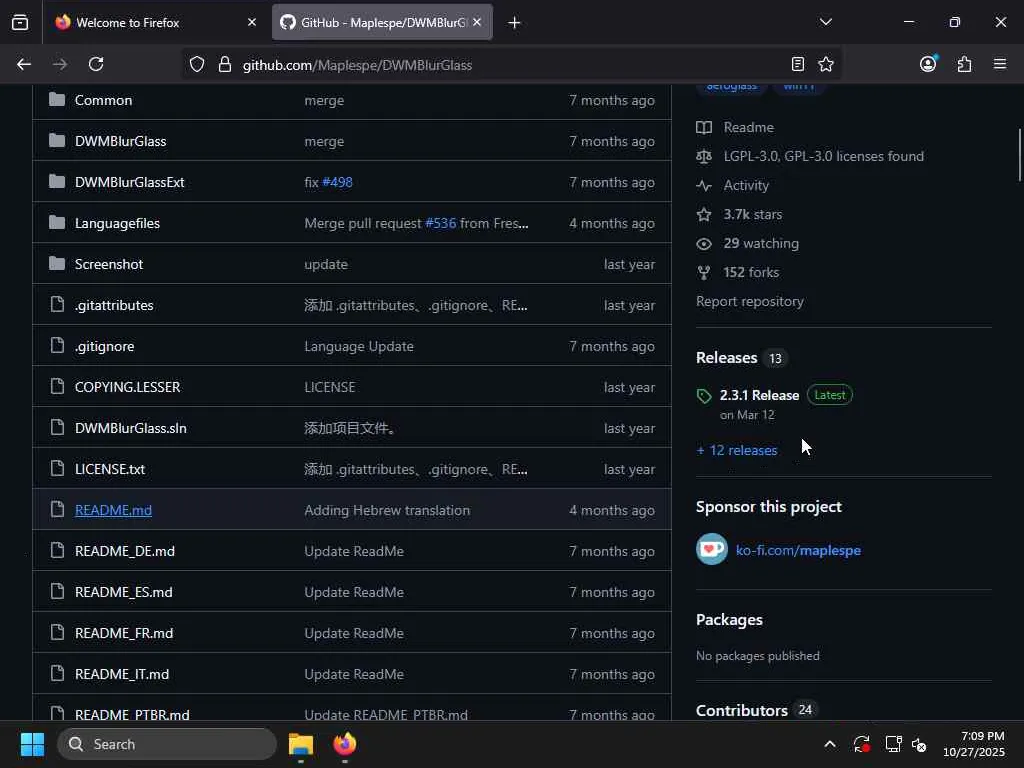Image resolution: width=1024 pixels, height=768 pixels.
Task: Open the README_FR.md file
Action: click(124, 633)
